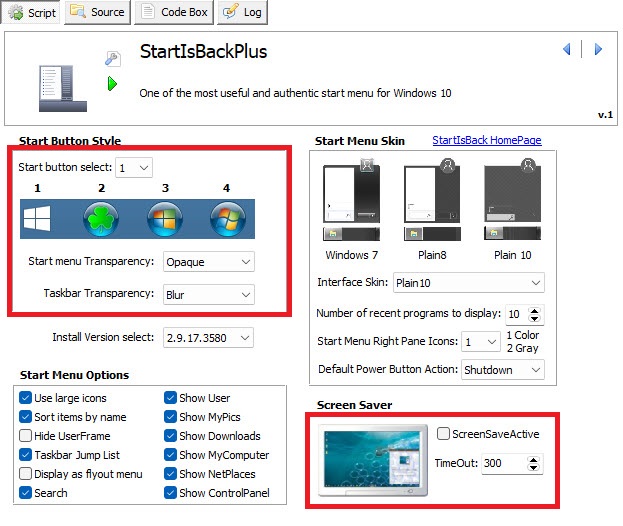Screen dimensions: 623x526
Task: Pick the Windows 10 flat start button image
Action: pyautogui.click(x=37, y=219)
